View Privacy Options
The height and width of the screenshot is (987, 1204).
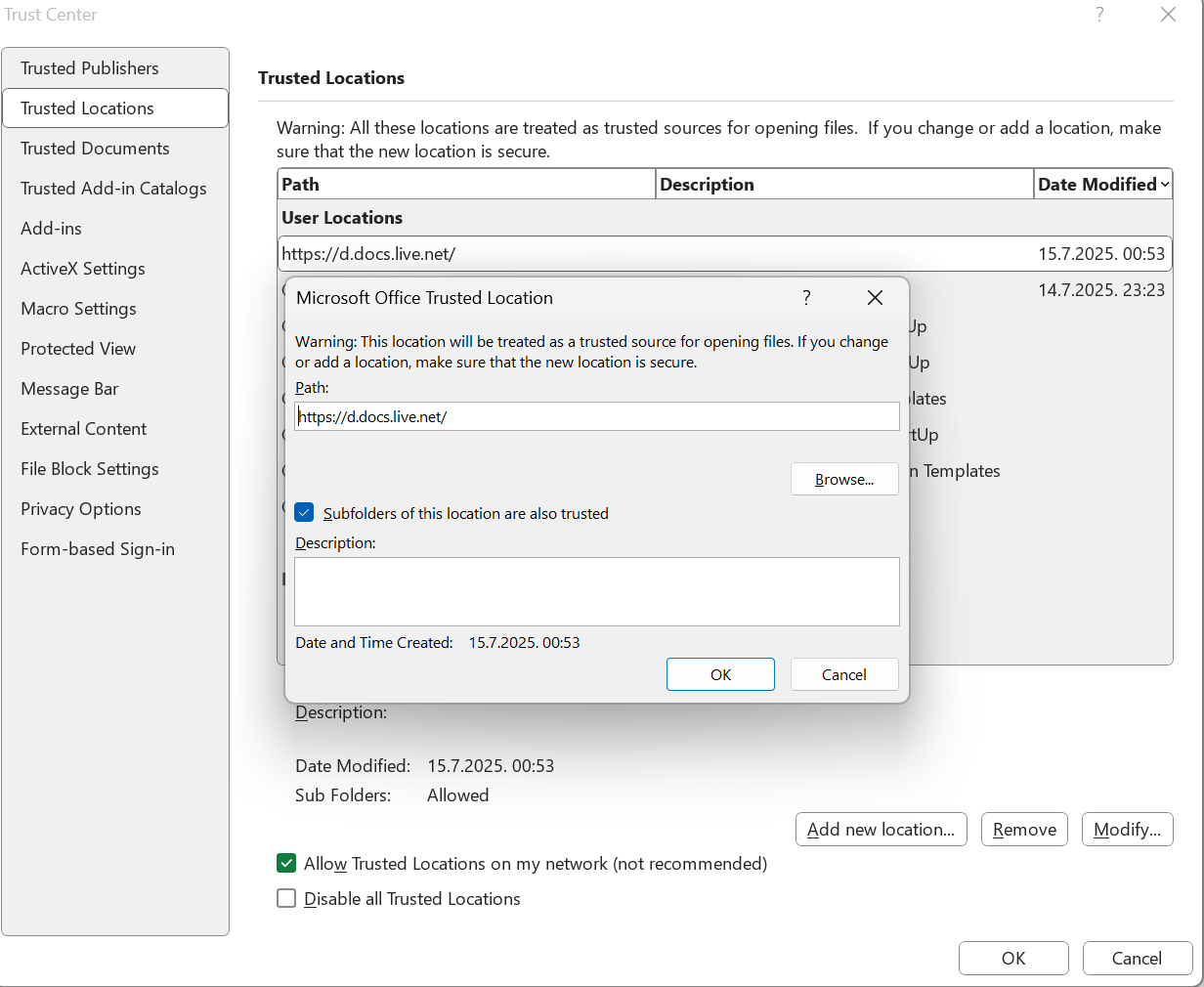[x=80, y=508]
